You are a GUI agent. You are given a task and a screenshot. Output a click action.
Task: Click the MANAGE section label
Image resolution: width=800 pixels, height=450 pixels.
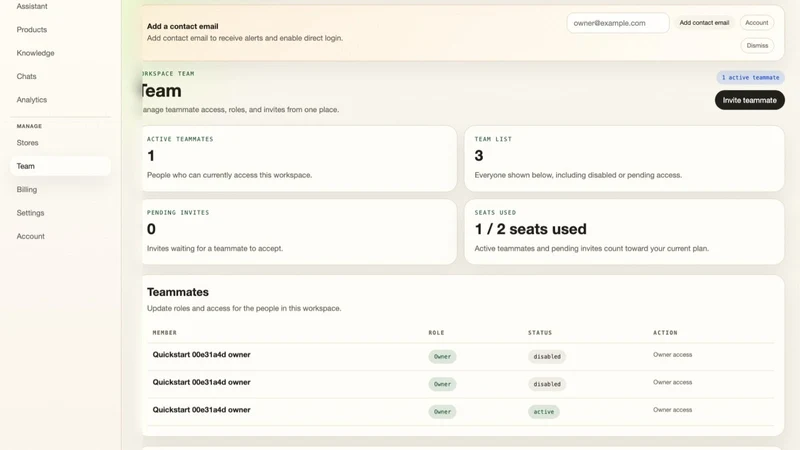tap(29, 126)
